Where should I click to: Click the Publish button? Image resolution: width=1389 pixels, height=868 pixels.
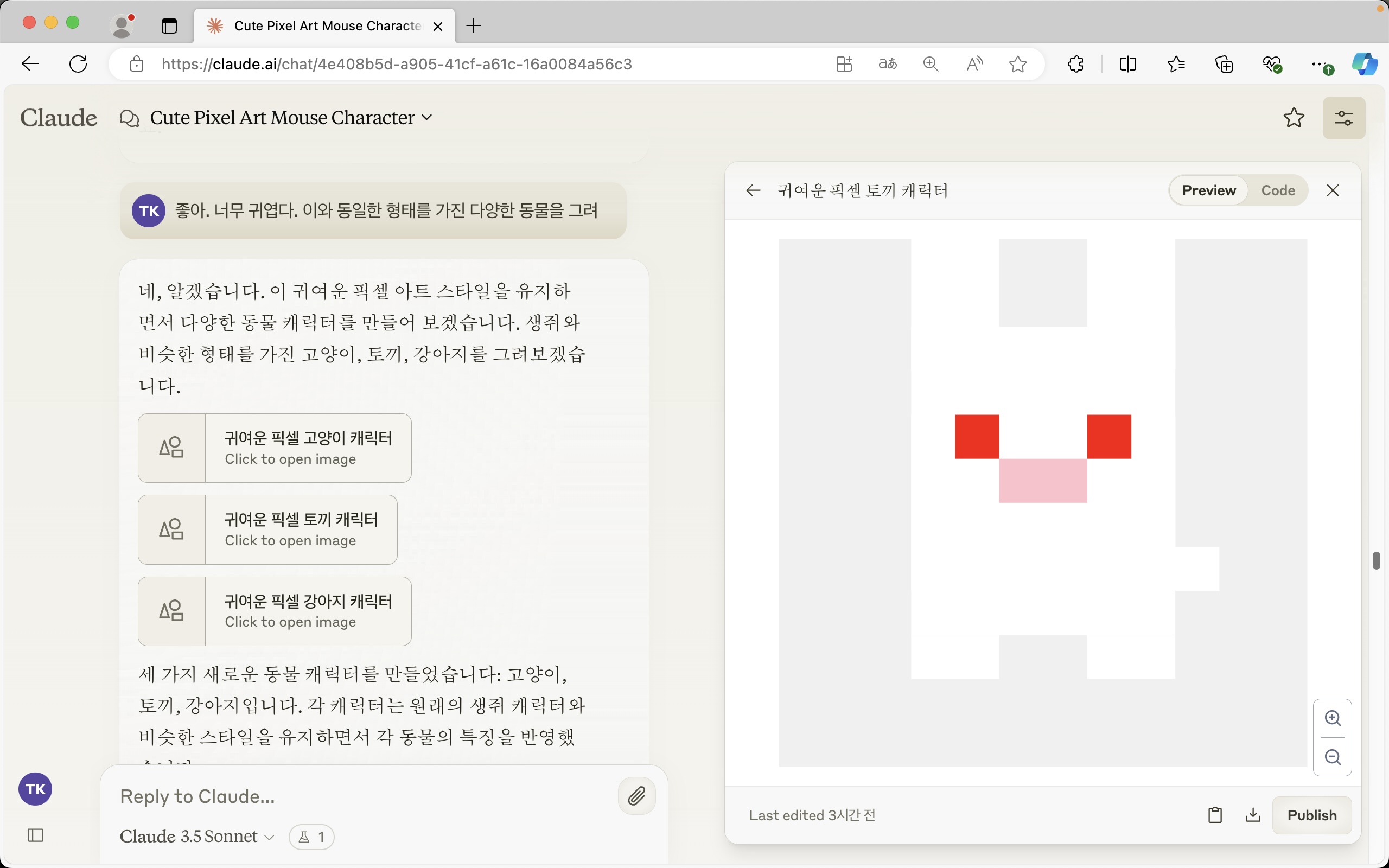click(1311, 815)
